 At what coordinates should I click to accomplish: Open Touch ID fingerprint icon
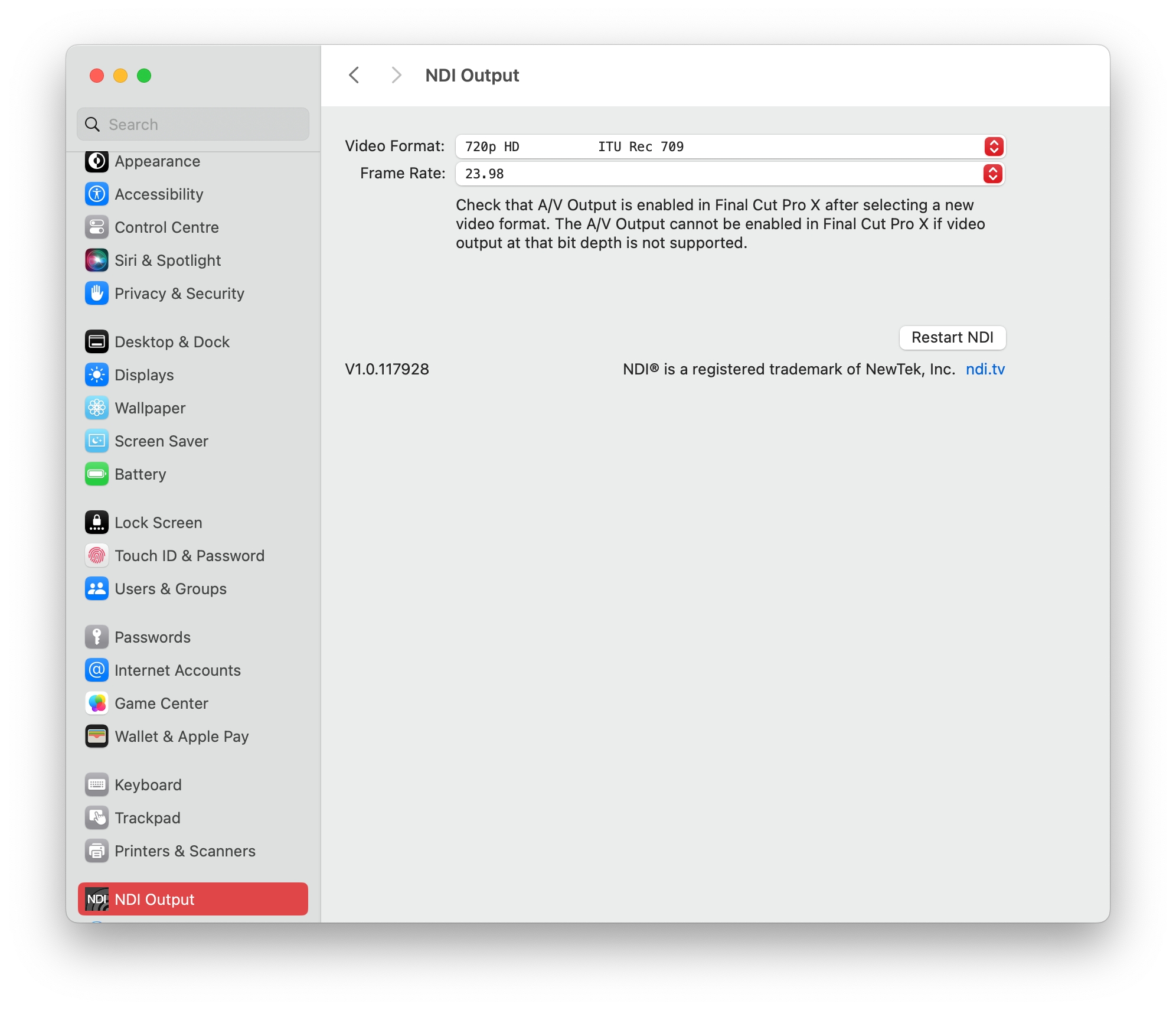97,556
